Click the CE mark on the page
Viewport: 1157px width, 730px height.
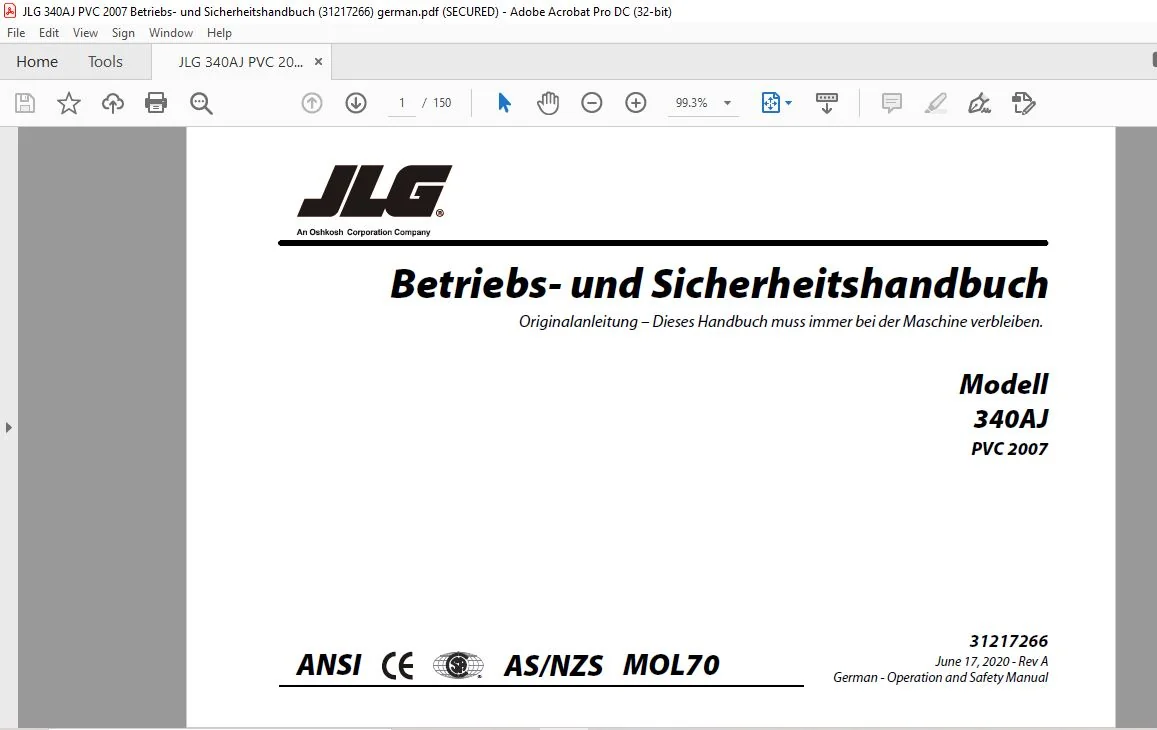tap(397, 666)
